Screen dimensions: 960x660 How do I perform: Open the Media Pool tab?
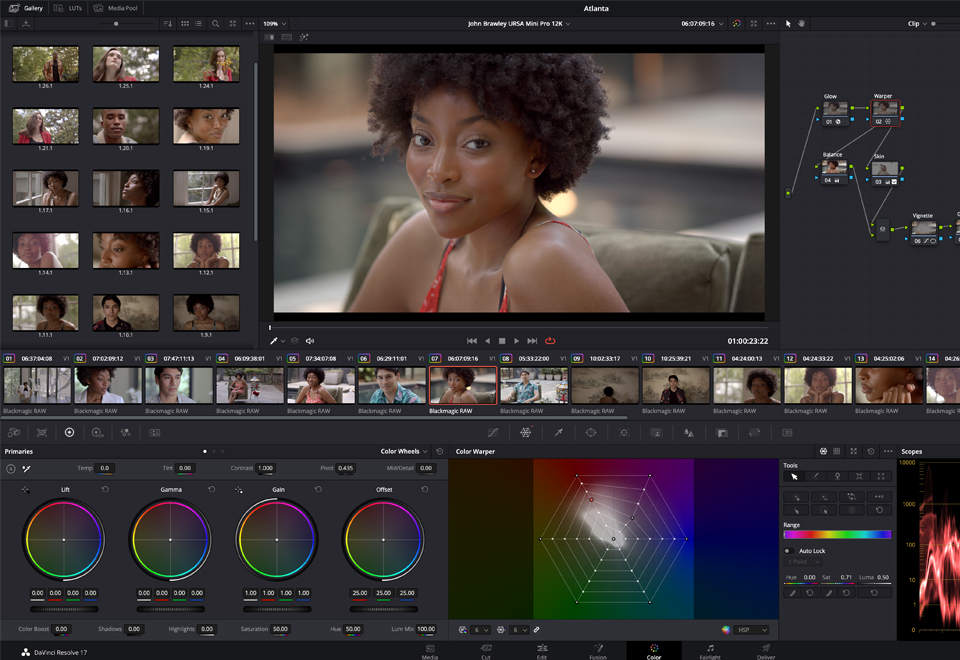point(116,8)
